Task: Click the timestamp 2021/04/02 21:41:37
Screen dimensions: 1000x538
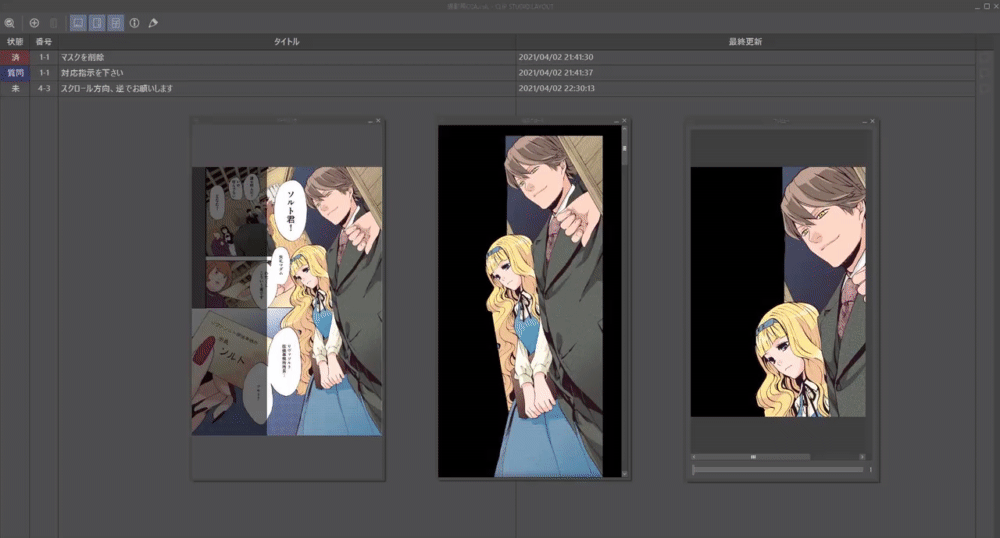Action: point(555,73)
